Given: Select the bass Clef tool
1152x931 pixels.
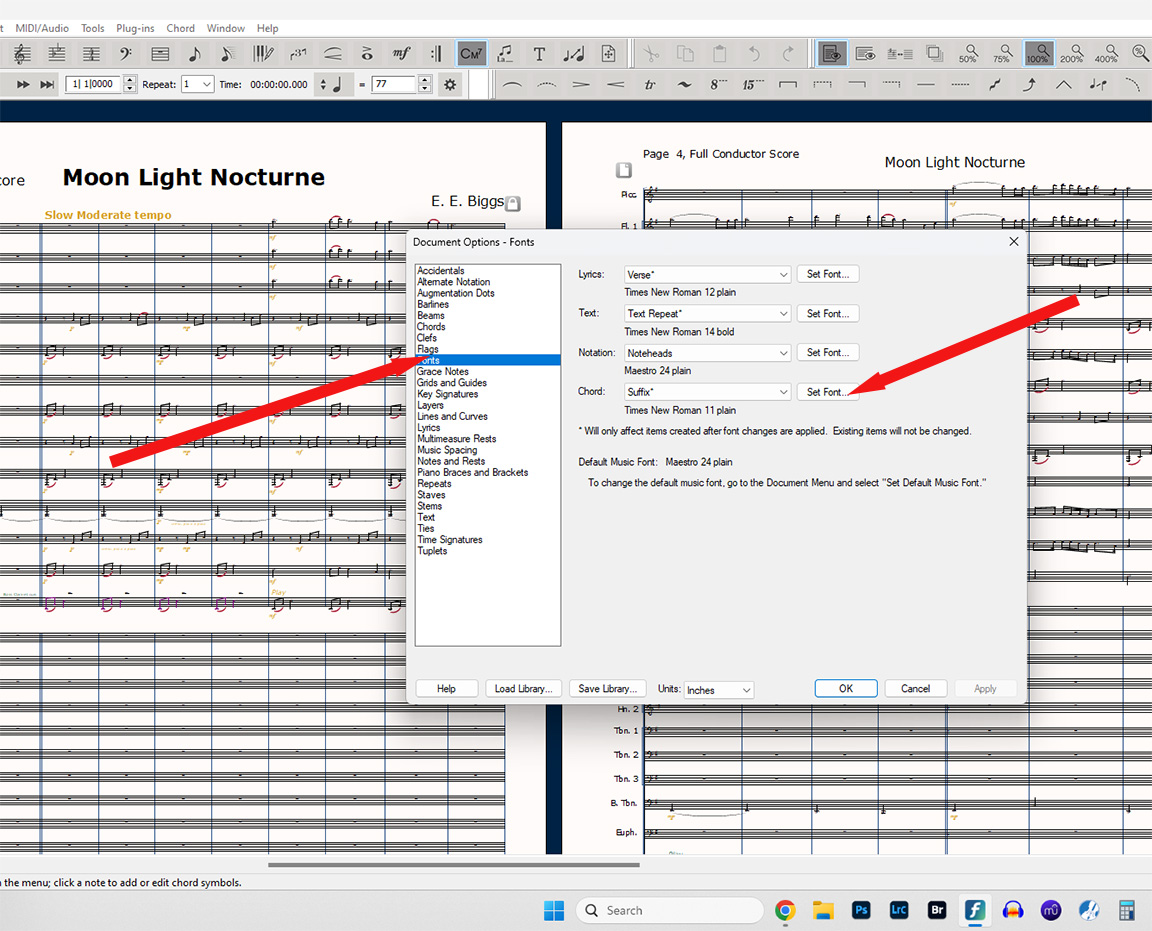Looking at the screenshot, I should coord(126,54).
